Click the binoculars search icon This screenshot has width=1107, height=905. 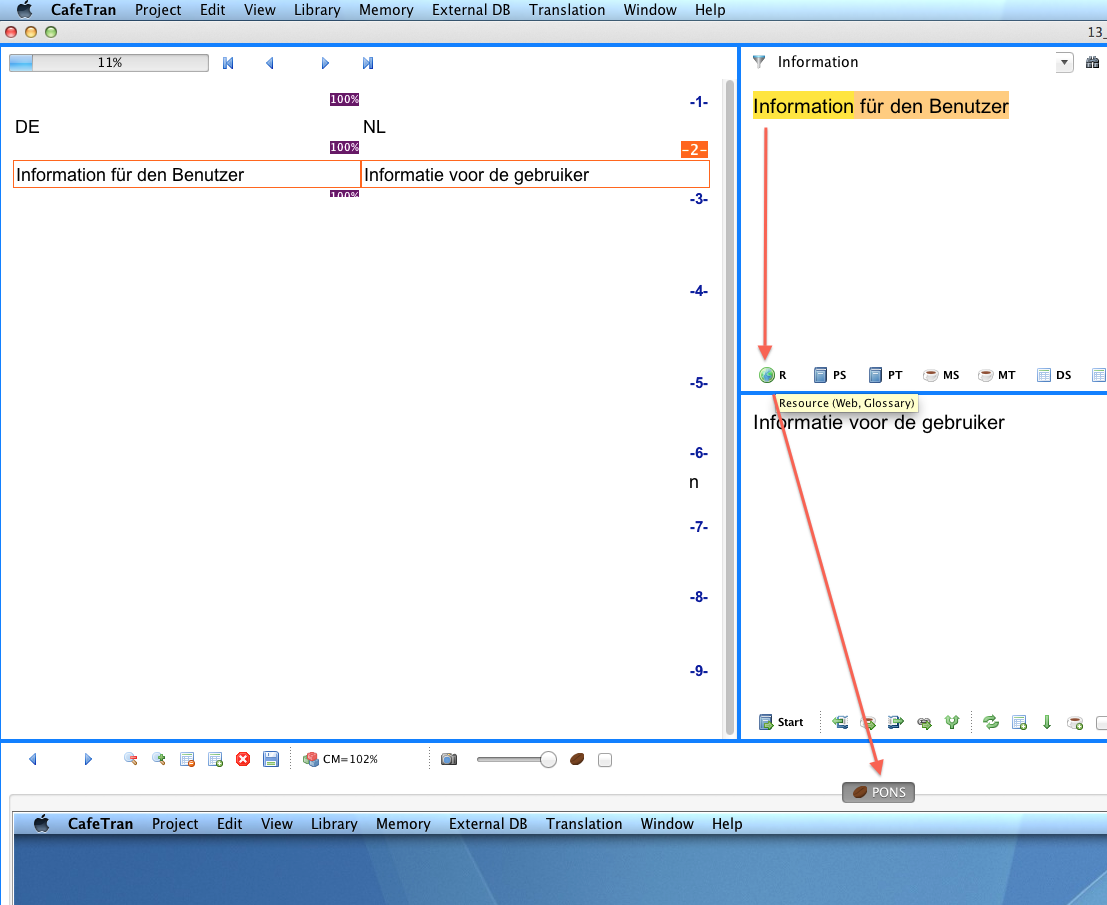click(1093, 62)
